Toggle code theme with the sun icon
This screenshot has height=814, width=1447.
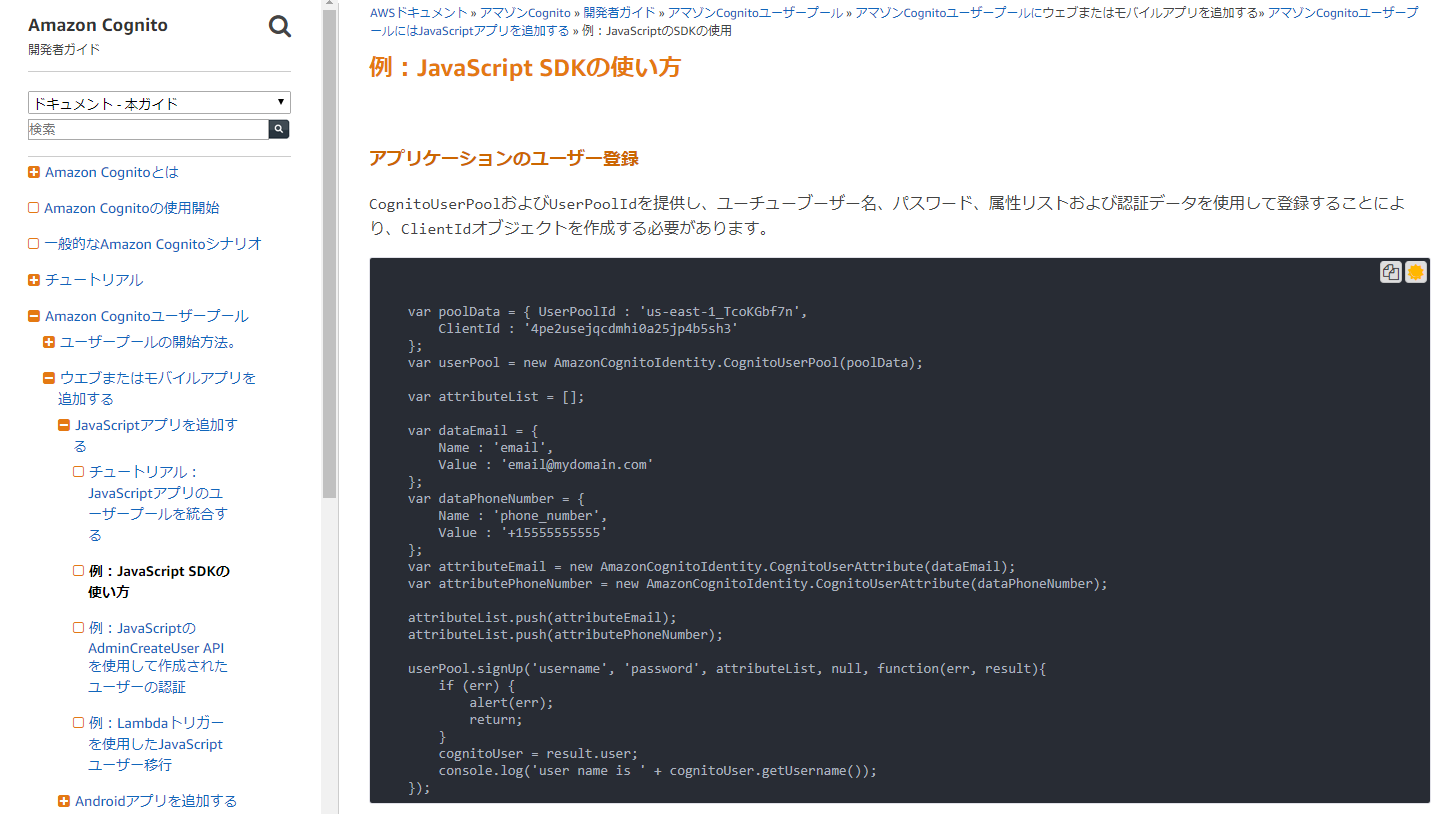click(1415, 271)
